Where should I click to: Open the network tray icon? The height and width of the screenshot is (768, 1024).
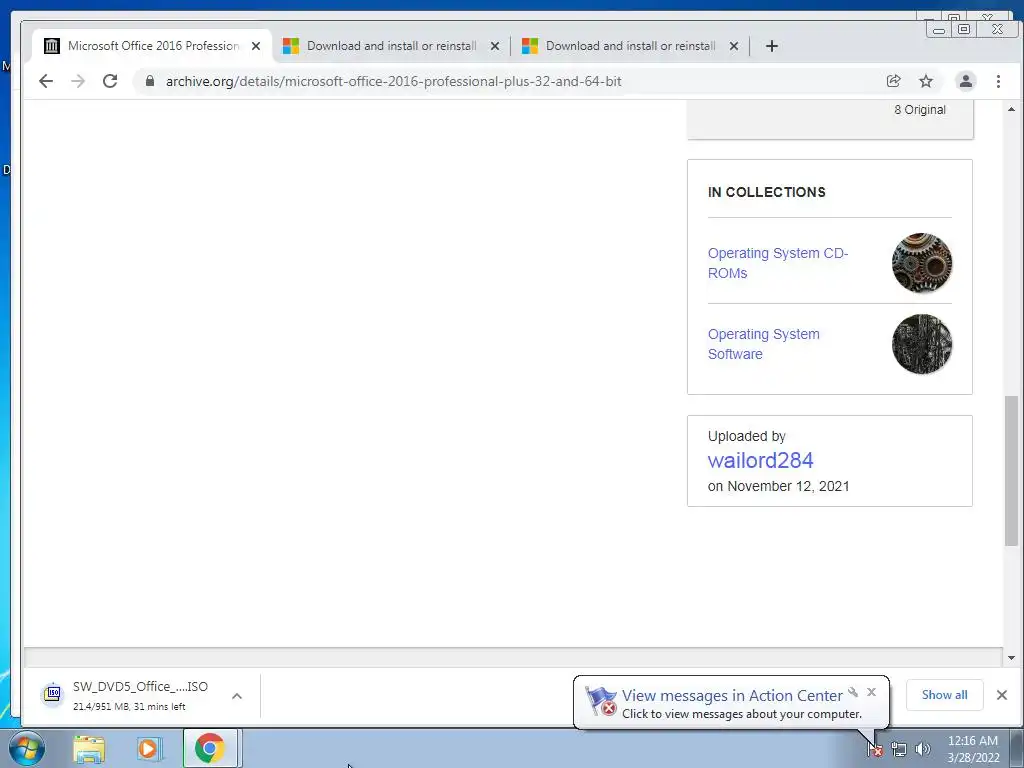tap(899, 749)
